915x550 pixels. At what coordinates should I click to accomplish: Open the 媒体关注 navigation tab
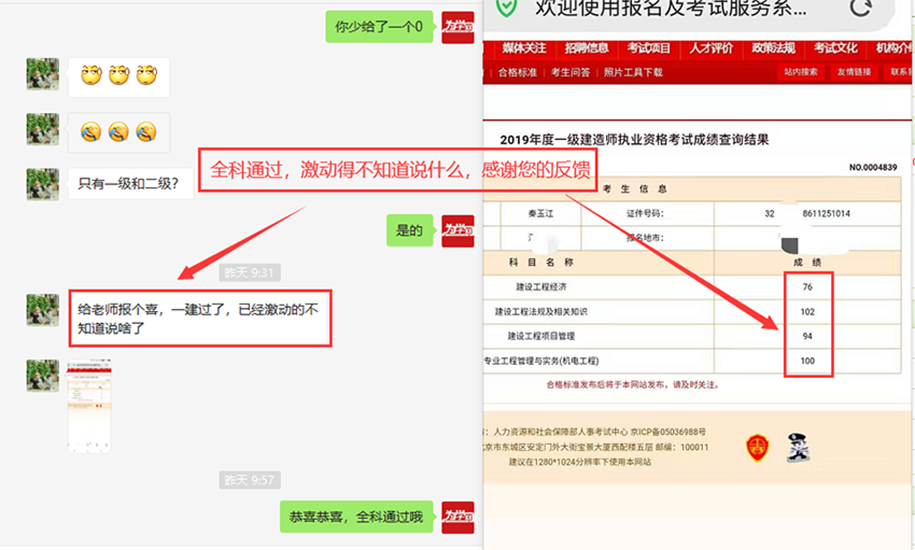[x=524, y=48]
